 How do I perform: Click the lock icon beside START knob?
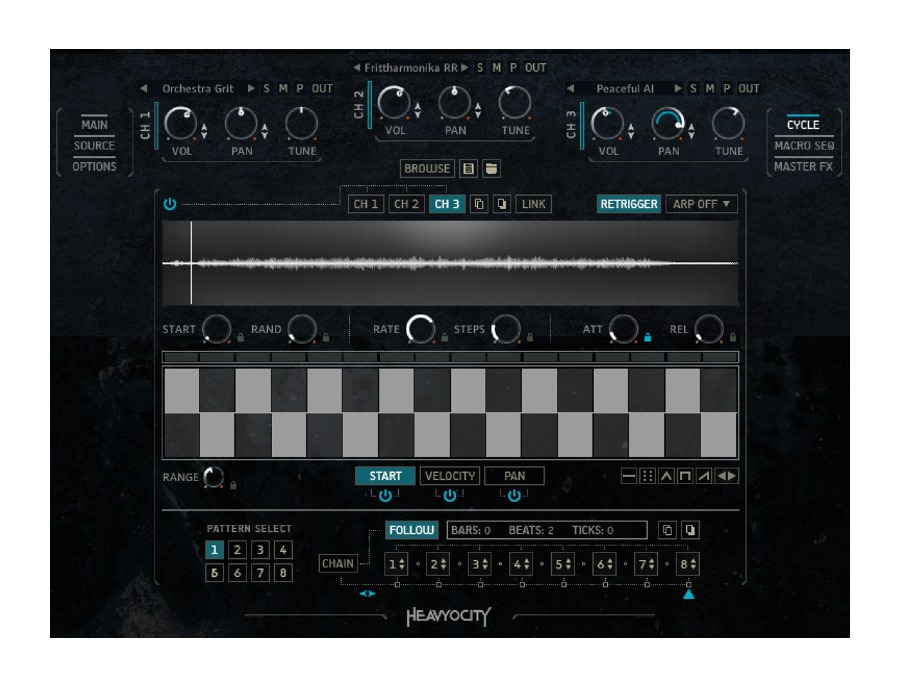tap(240, 337)
